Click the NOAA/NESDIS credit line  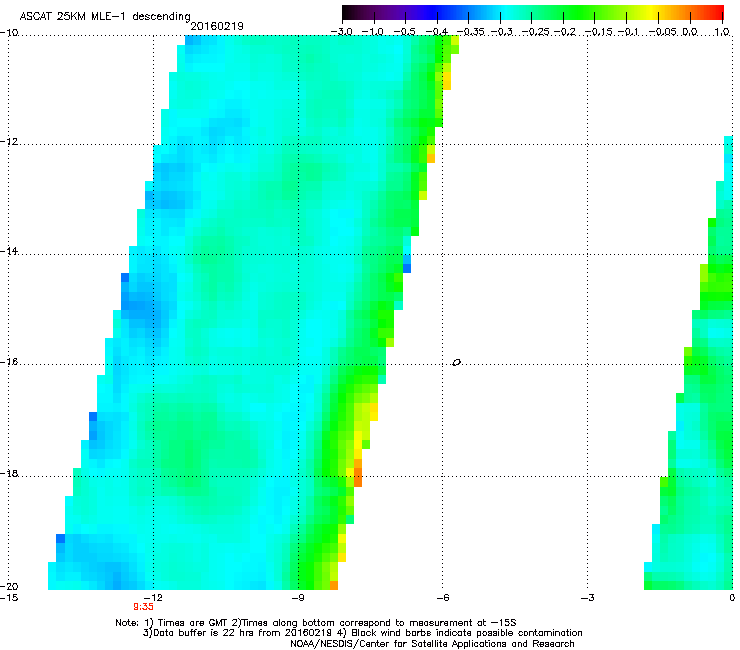tap(432, 644)
